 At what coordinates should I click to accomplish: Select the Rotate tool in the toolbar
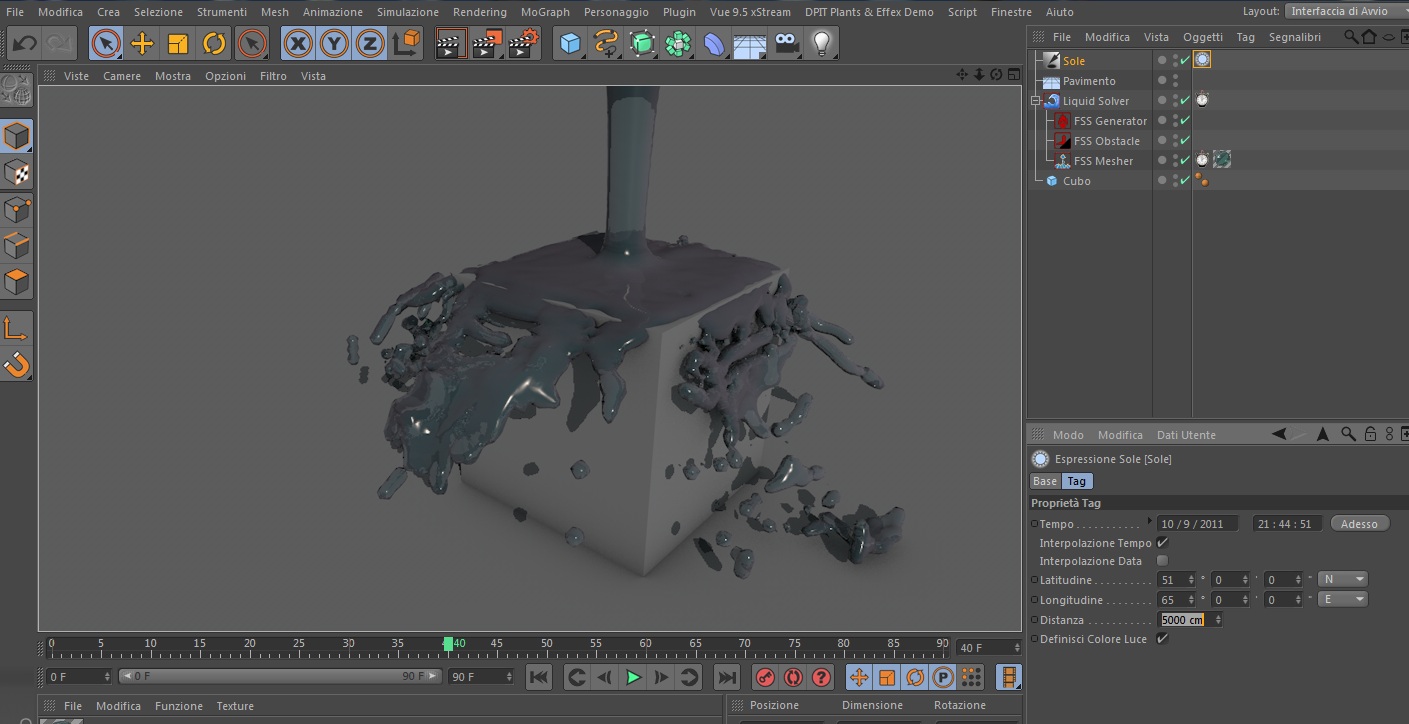(x=214, y=43)
